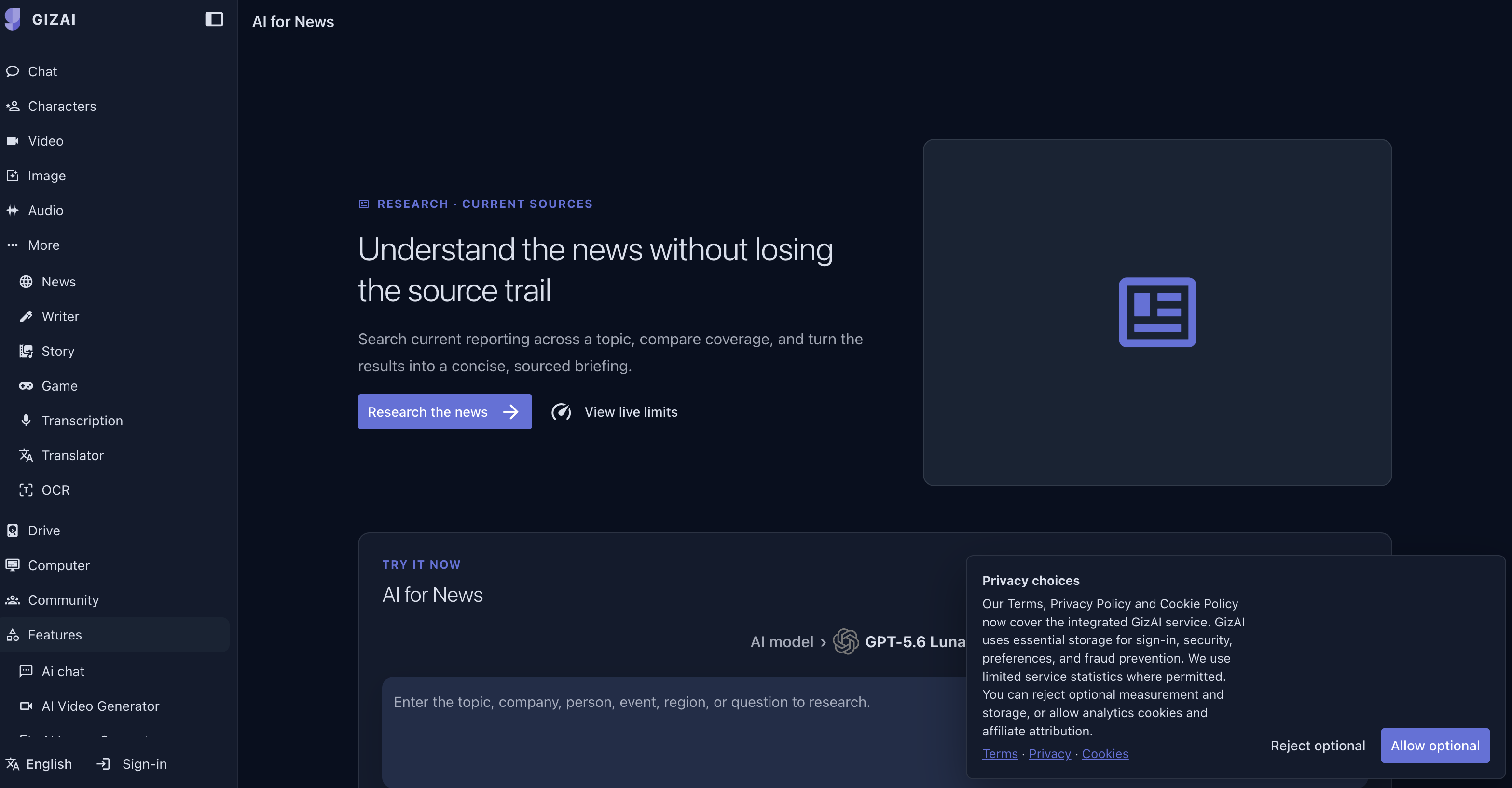Click the small news icon beside RESEARCH
The width and height of the screenshot is (1512, 788).
[364, 204]
